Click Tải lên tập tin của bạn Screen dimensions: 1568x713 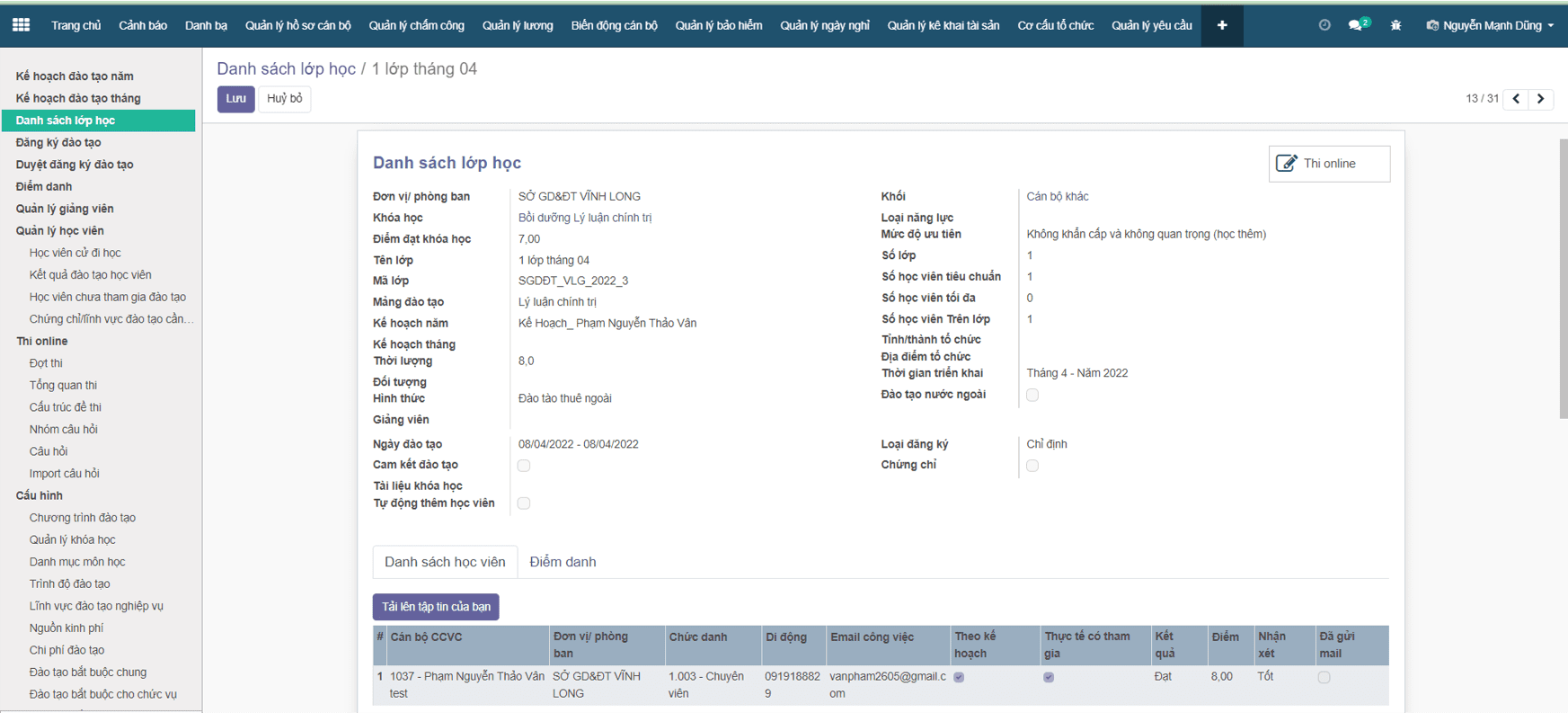pyautogui.click(x=436, y=607)
